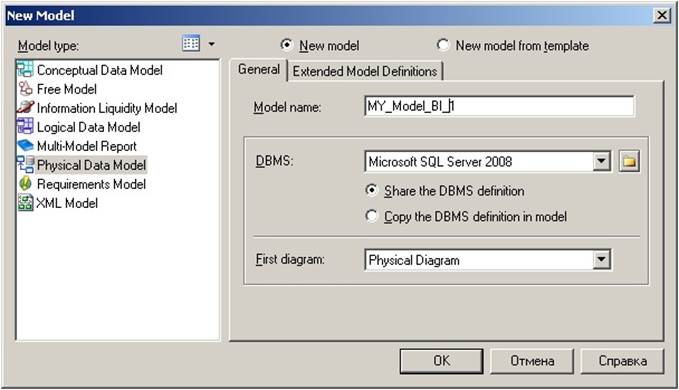Click the Logical Data Model icon
The width and height of the screenshot is (679, 390).
click(25, 127)
